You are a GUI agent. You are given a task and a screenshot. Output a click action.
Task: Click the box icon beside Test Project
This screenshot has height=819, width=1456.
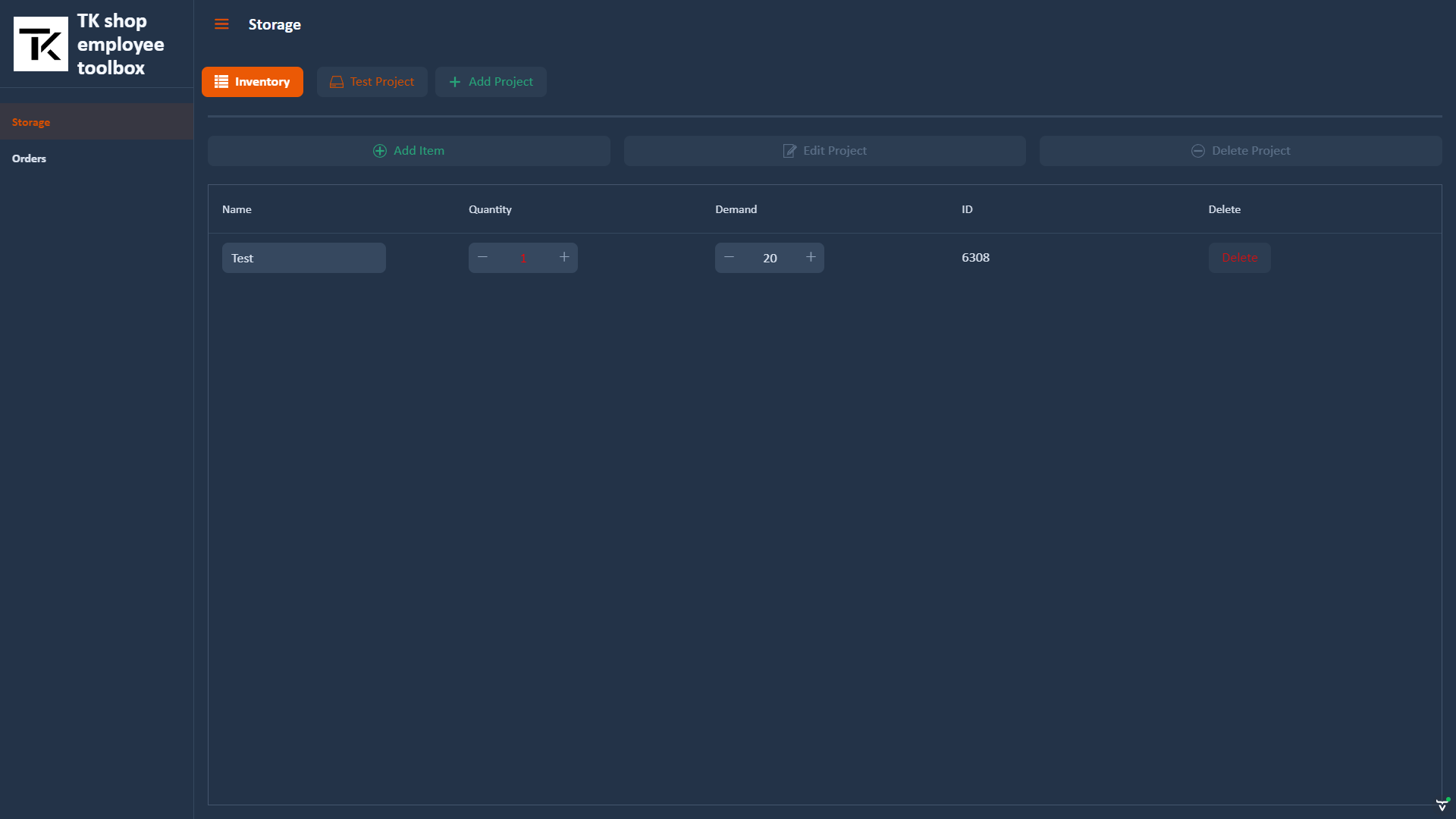tap(336, 81)
